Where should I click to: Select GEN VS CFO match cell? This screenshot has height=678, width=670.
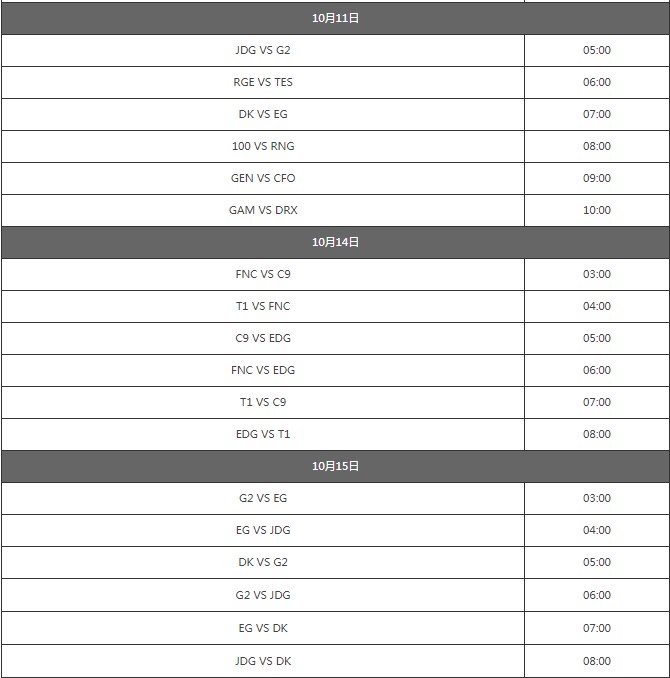click(263, 178)
